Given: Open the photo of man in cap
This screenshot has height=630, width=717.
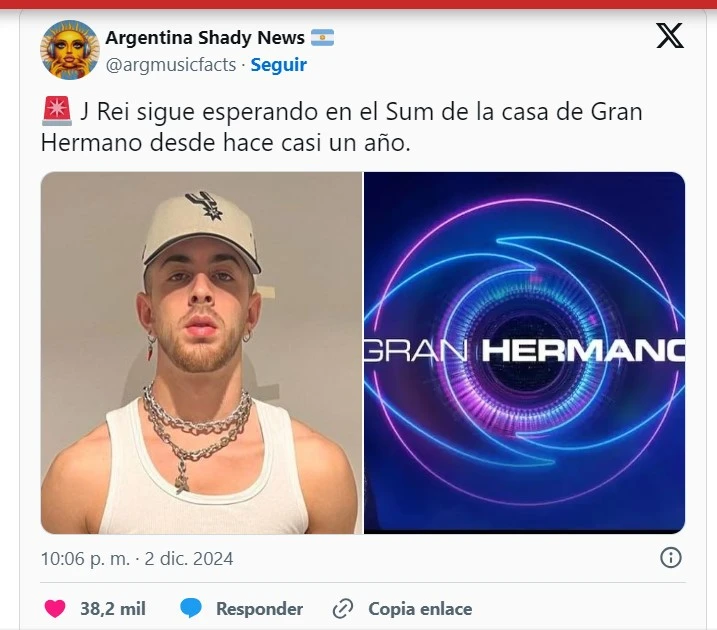Looking at the screenshot, I should pos(201,352).
